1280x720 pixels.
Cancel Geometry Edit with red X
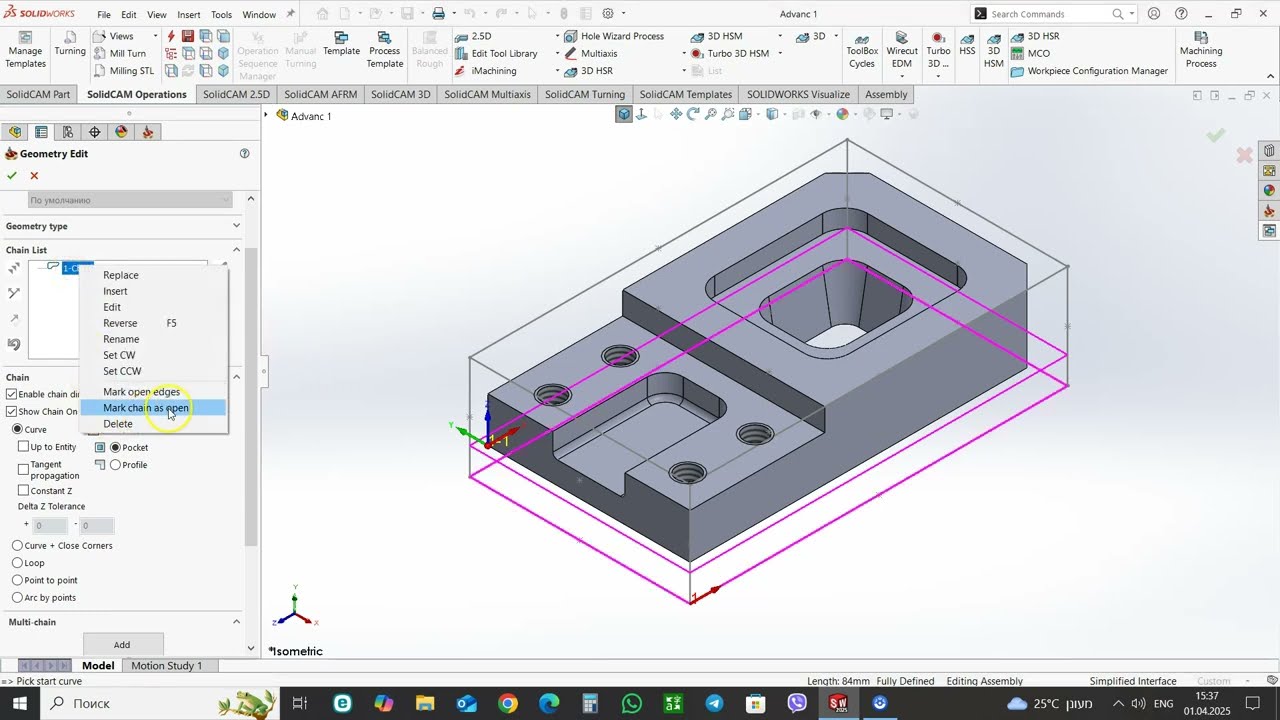(x=34, y=175)
